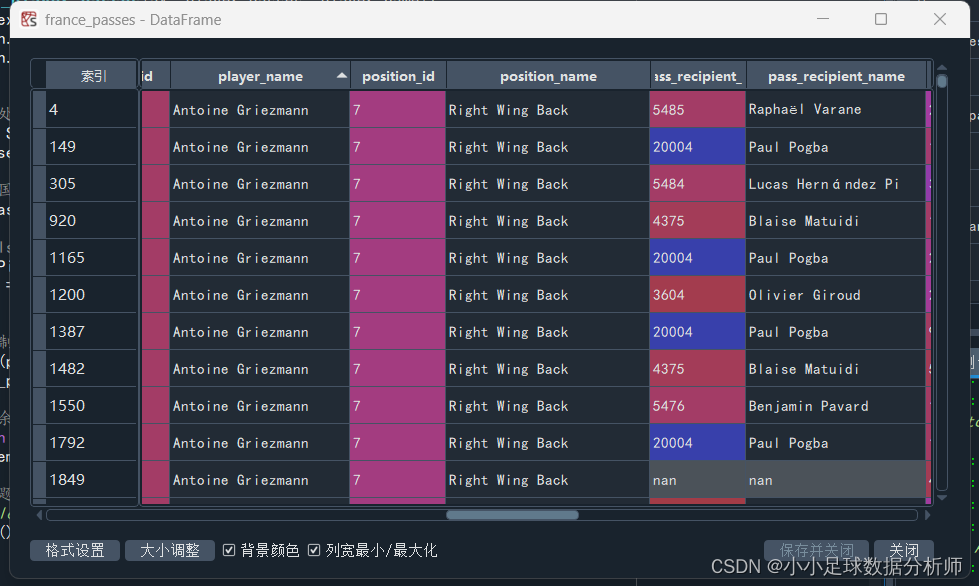Viewport: 979px width, 586px height.
Task: Click recipient id 4375 in row 920
Action: coord(697,221)
